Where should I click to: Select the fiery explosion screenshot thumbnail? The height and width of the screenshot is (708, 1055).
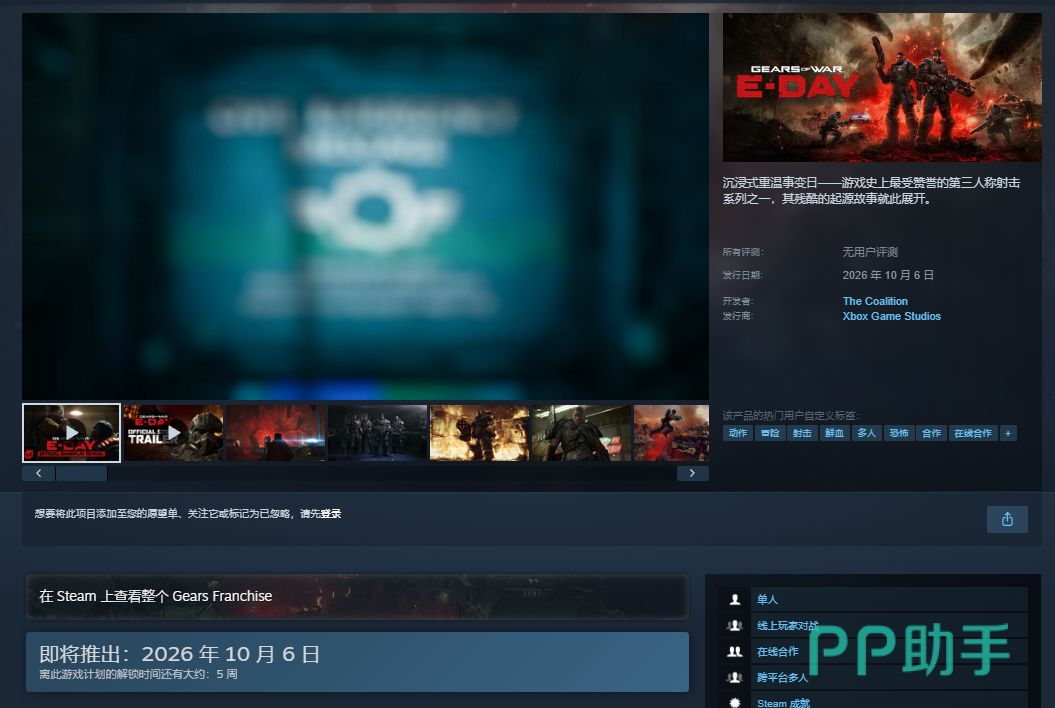pos(480,433)
